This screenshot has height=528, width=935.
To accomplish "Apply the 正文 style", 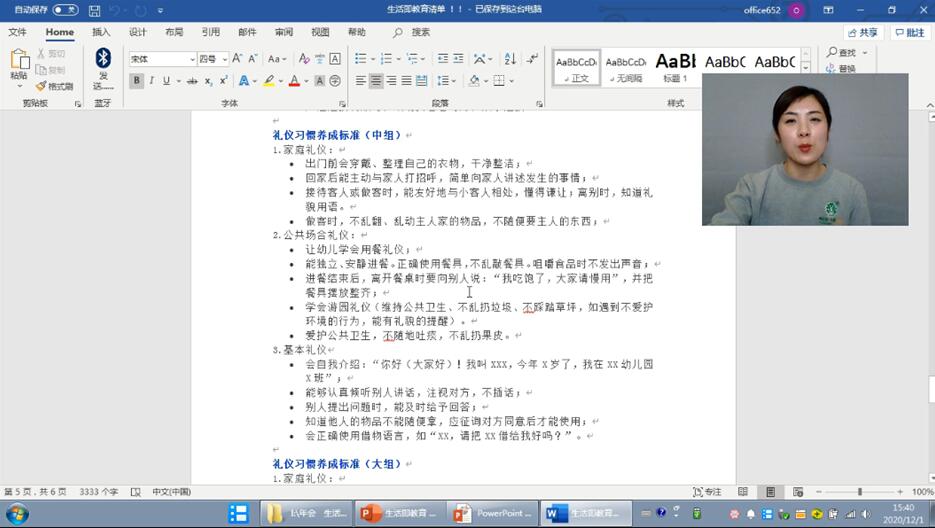I will tap(576, 68).
